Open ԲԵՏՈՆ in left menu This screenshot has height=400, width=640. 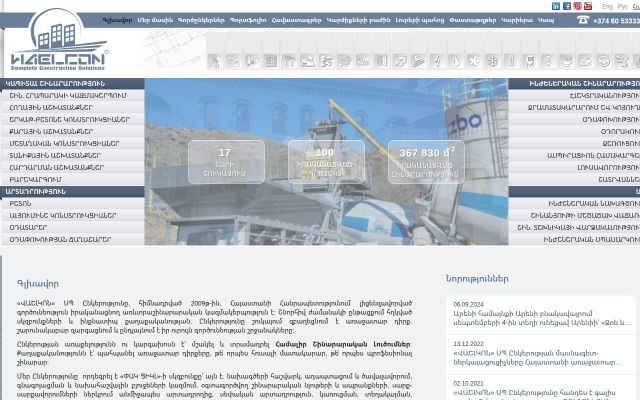coord(72,203)
